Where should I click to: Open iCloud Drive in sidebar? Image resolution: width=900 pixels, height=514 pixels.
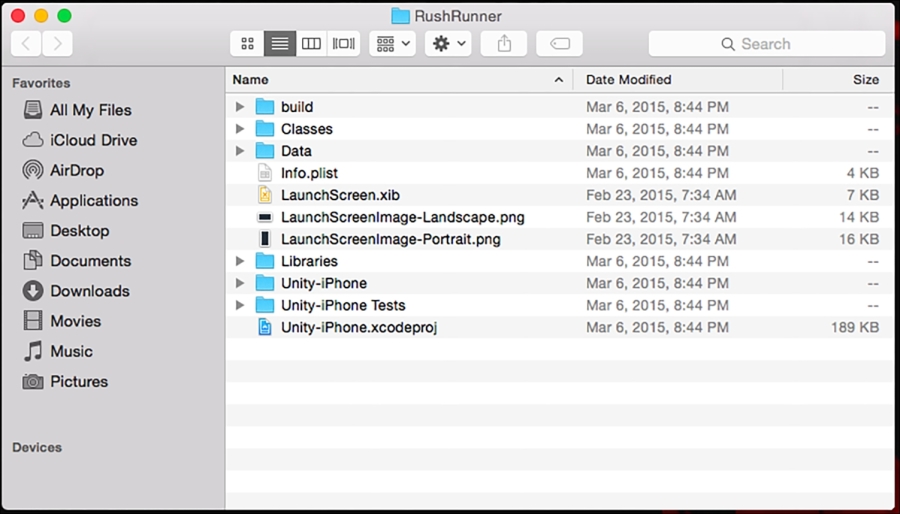click(80, 141)
